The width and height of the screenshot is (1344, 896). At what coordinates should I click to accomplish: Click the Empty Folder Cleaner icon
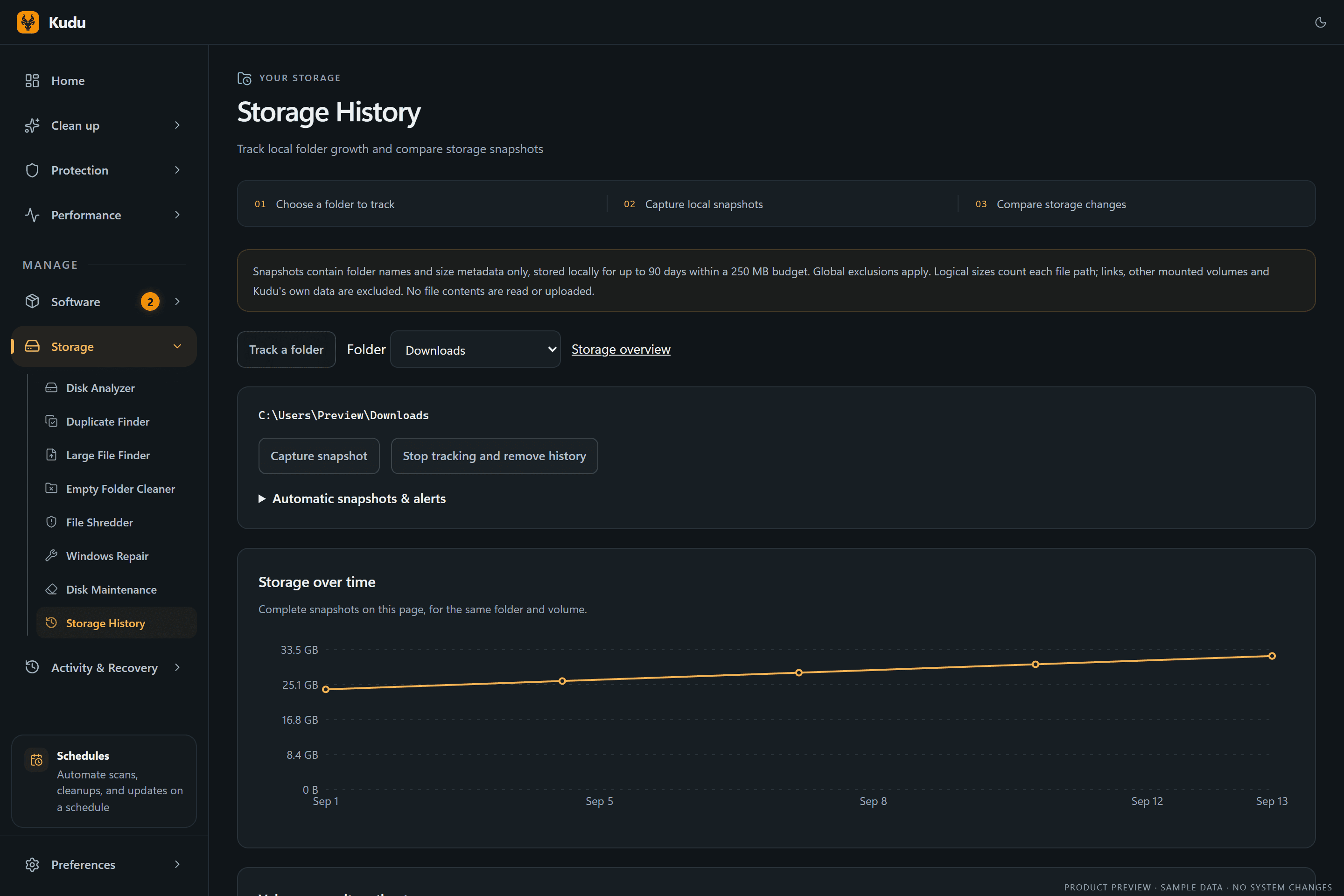click(51, 488)
